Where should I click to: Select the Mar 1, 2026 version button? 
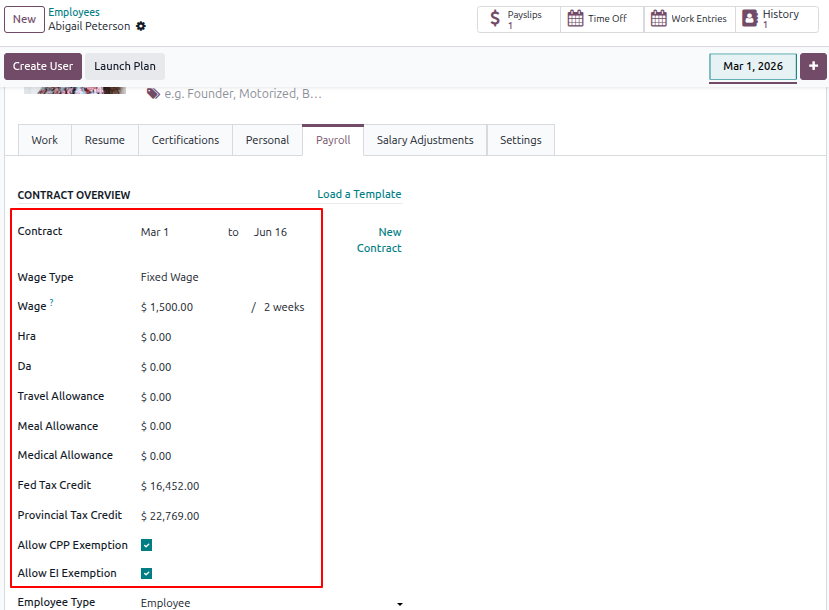[x=753, y=66]
